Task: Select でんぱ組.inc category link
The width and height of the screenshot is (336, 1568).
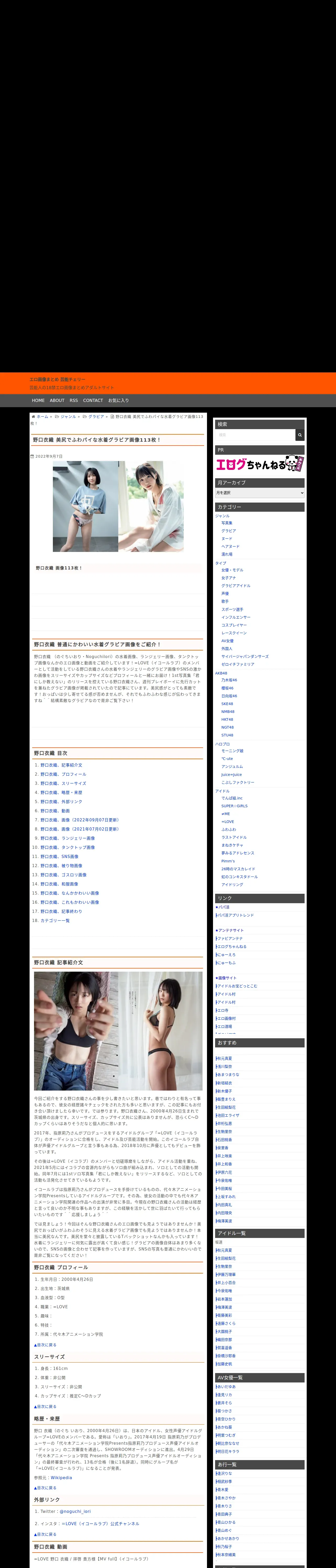Action: (x=232, y=799)
